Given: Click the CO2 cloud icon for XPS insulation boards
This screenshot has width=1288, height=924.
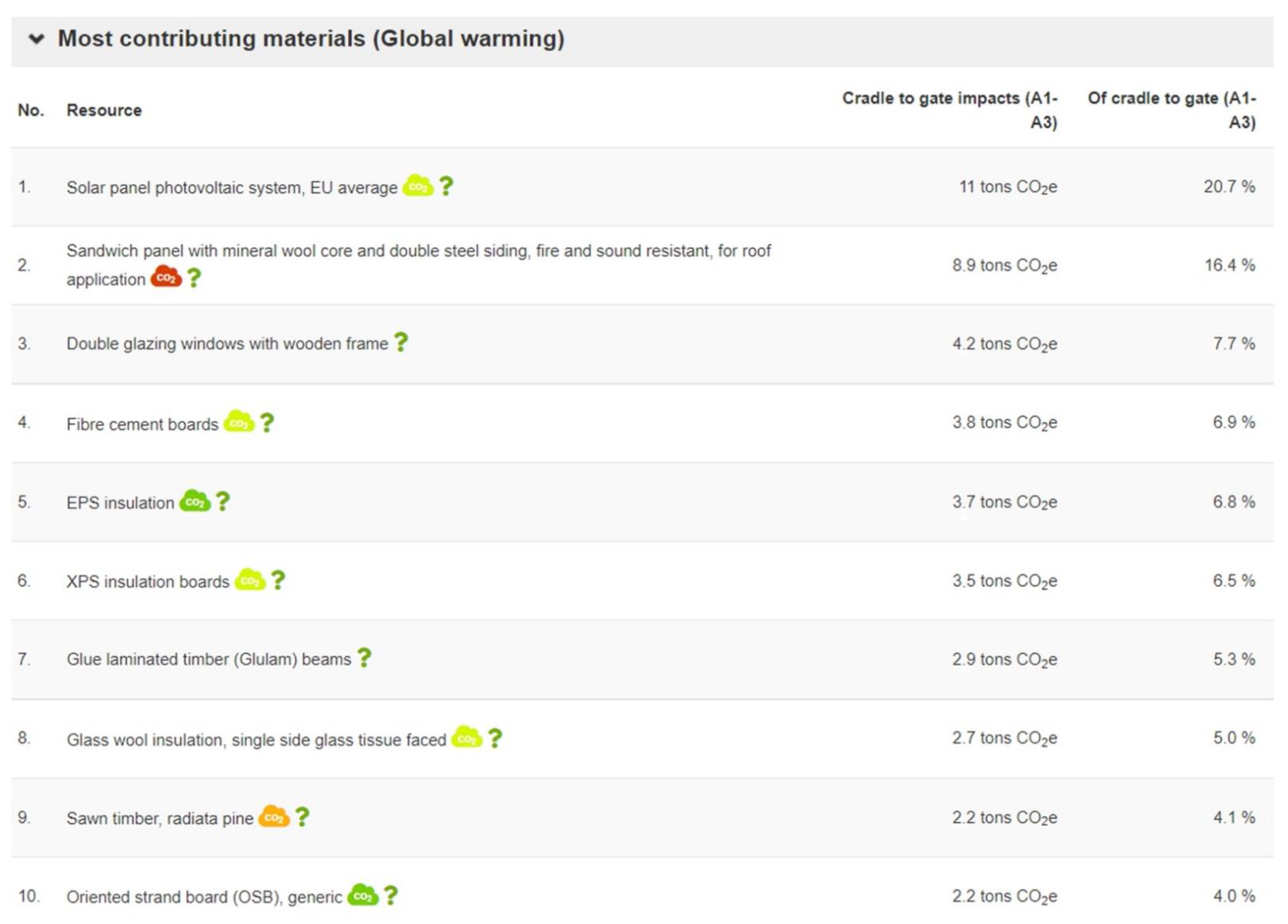Looking at the screenshot, I should coord(250,580).
